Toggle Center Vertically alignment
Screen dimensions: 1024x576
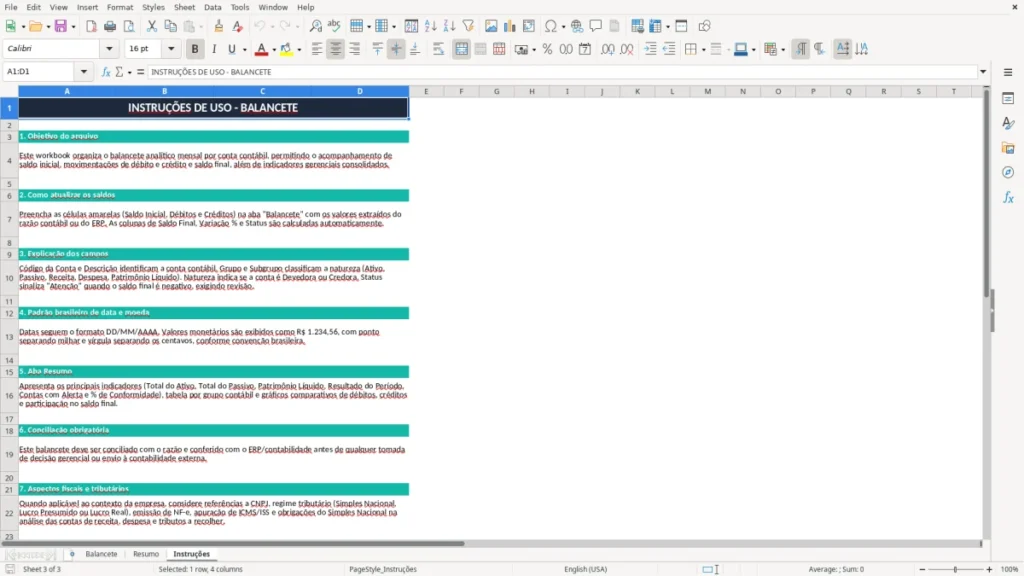(x=396, y=49)
